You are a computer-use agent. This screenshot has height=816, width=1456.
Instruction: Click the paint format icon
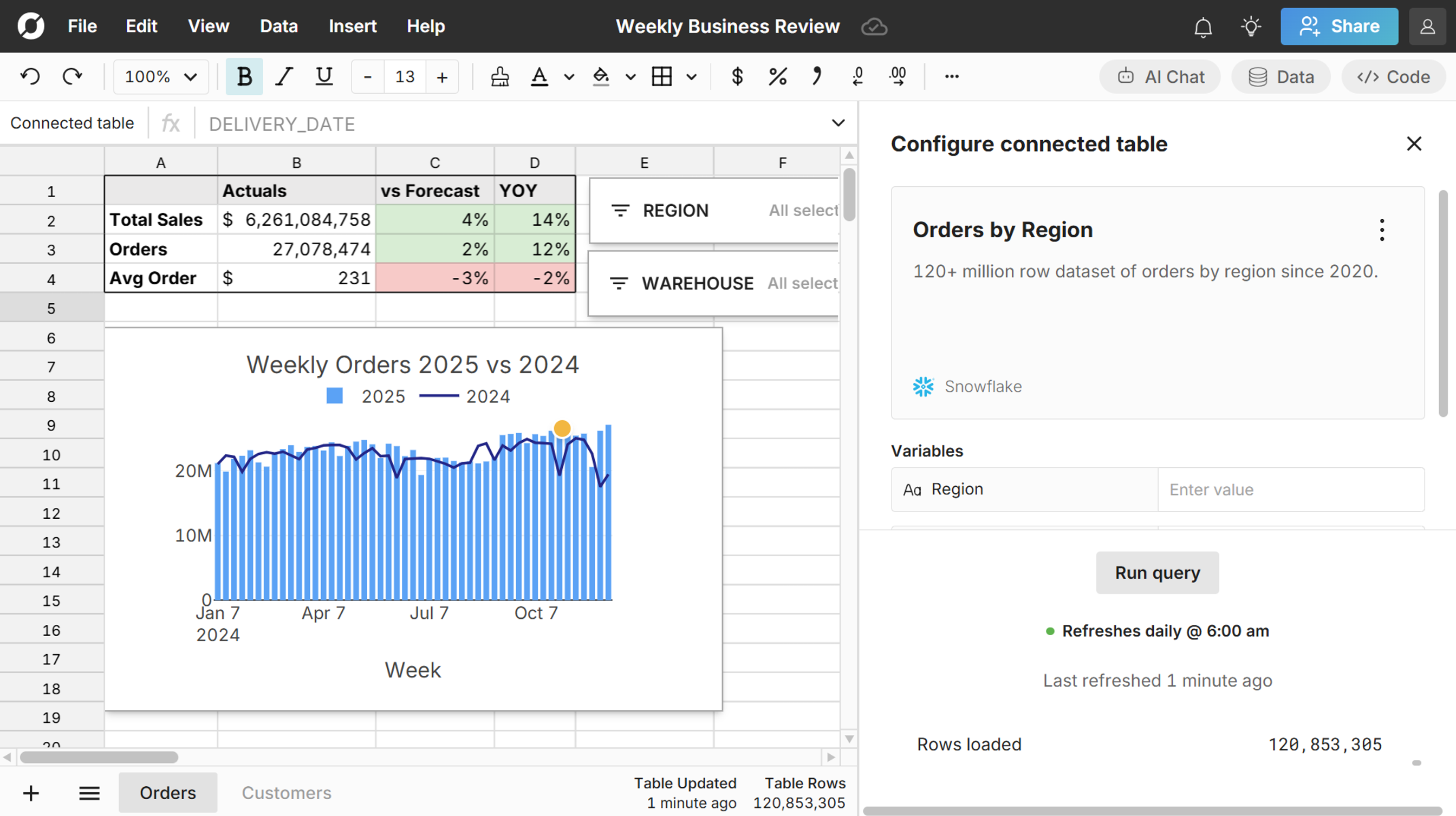coord(499,76)
